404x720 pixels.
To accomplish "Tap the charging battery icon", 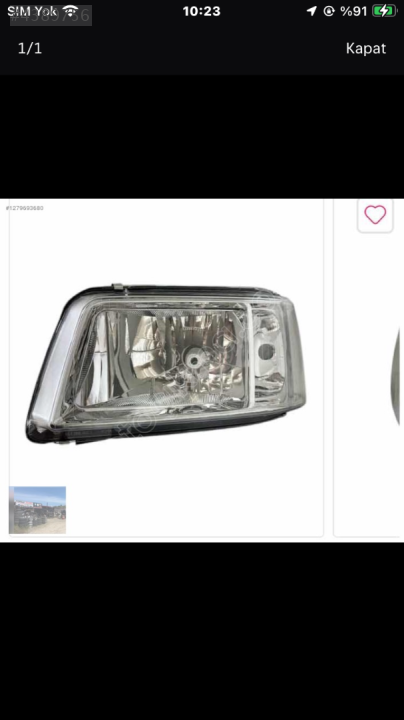I will [384, 11].
